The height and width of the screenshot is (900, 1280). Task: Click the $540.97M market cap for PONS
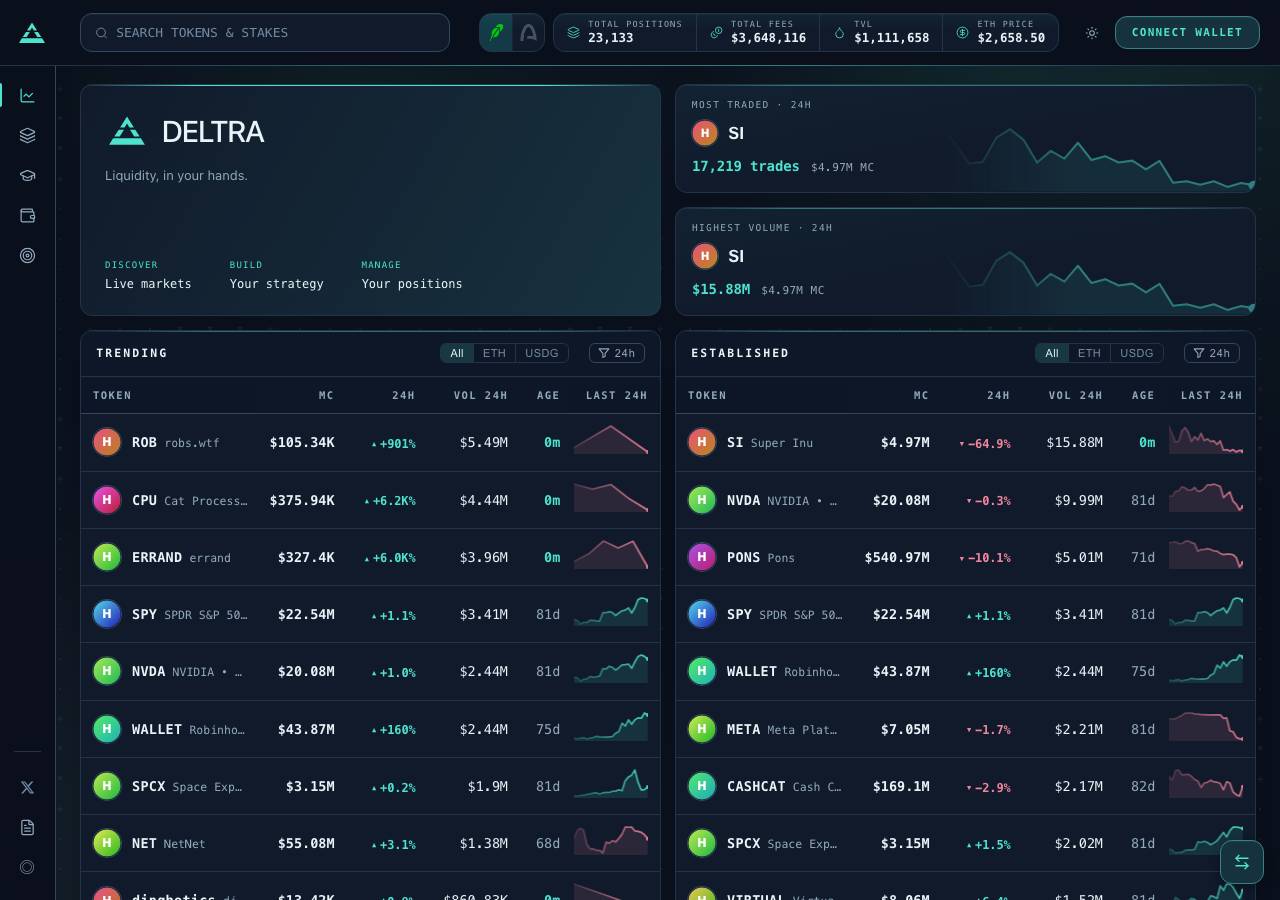point(897,558)
